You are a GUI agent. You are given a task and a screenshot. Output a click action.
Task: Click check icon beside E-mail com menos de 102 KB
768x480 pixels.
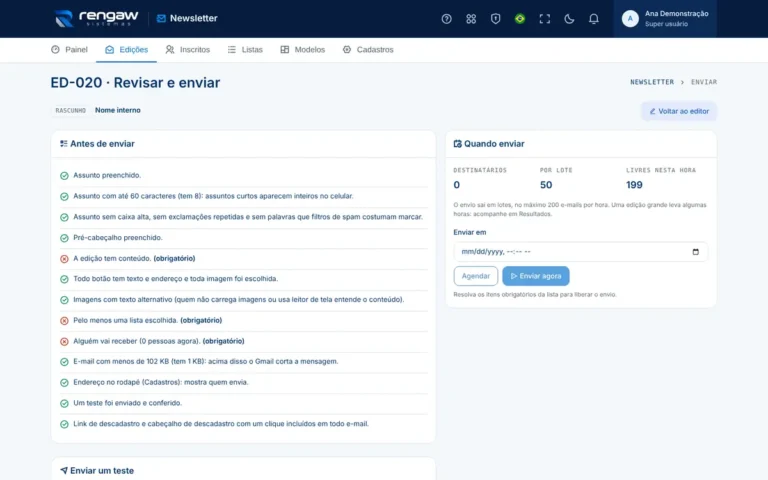coord(64,362)
